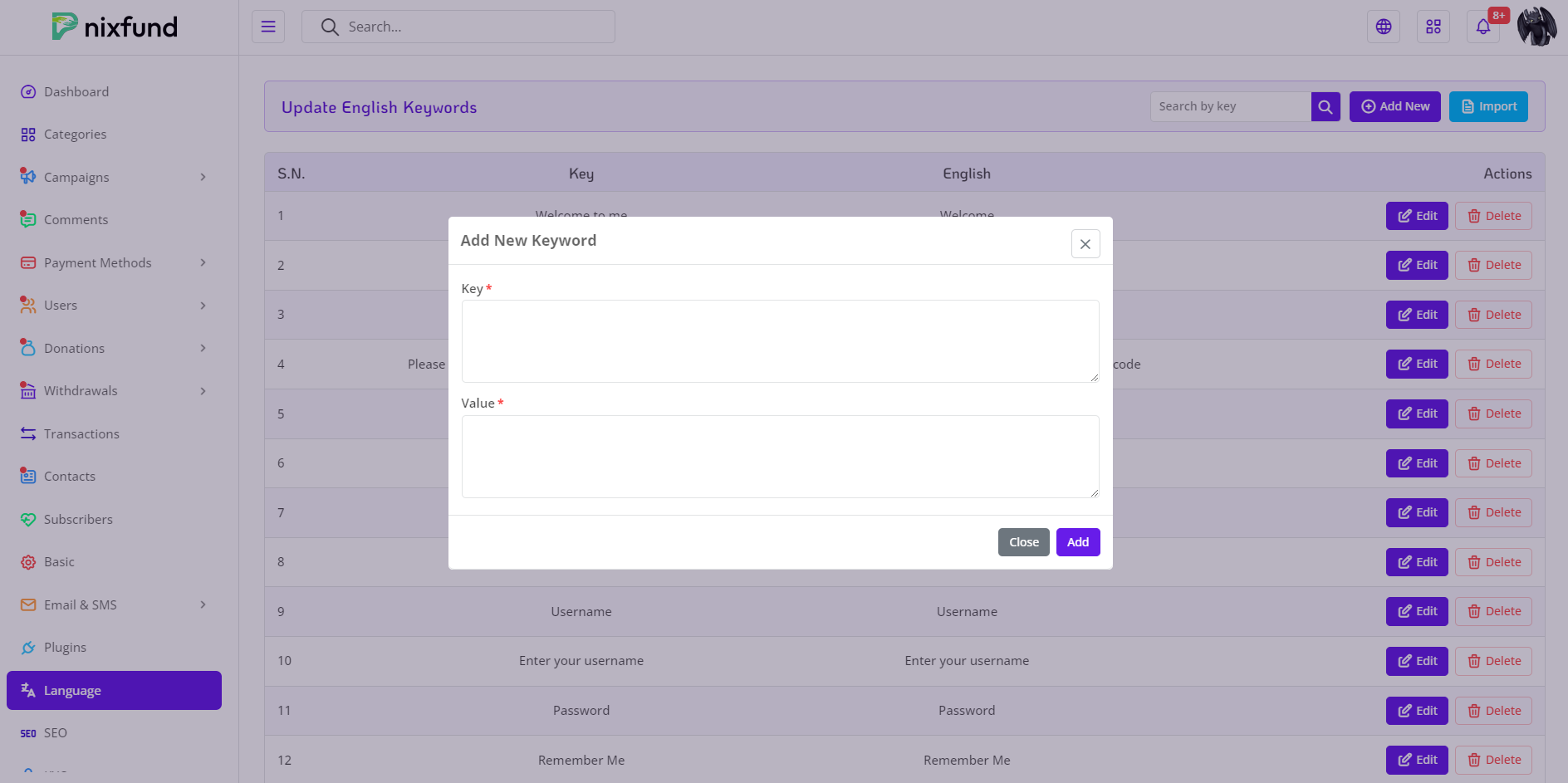Click the magnifier search-by-key button
This screenshot has height=783, width=1568.
(x=1325, y=106)
